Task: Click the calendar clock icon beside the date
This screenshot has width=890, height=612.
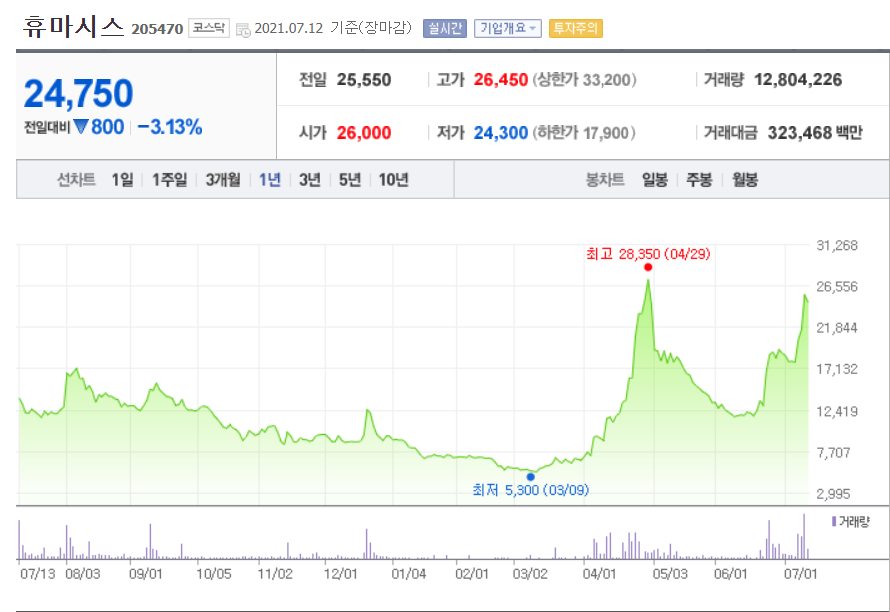Action: (x=243, y=30)
